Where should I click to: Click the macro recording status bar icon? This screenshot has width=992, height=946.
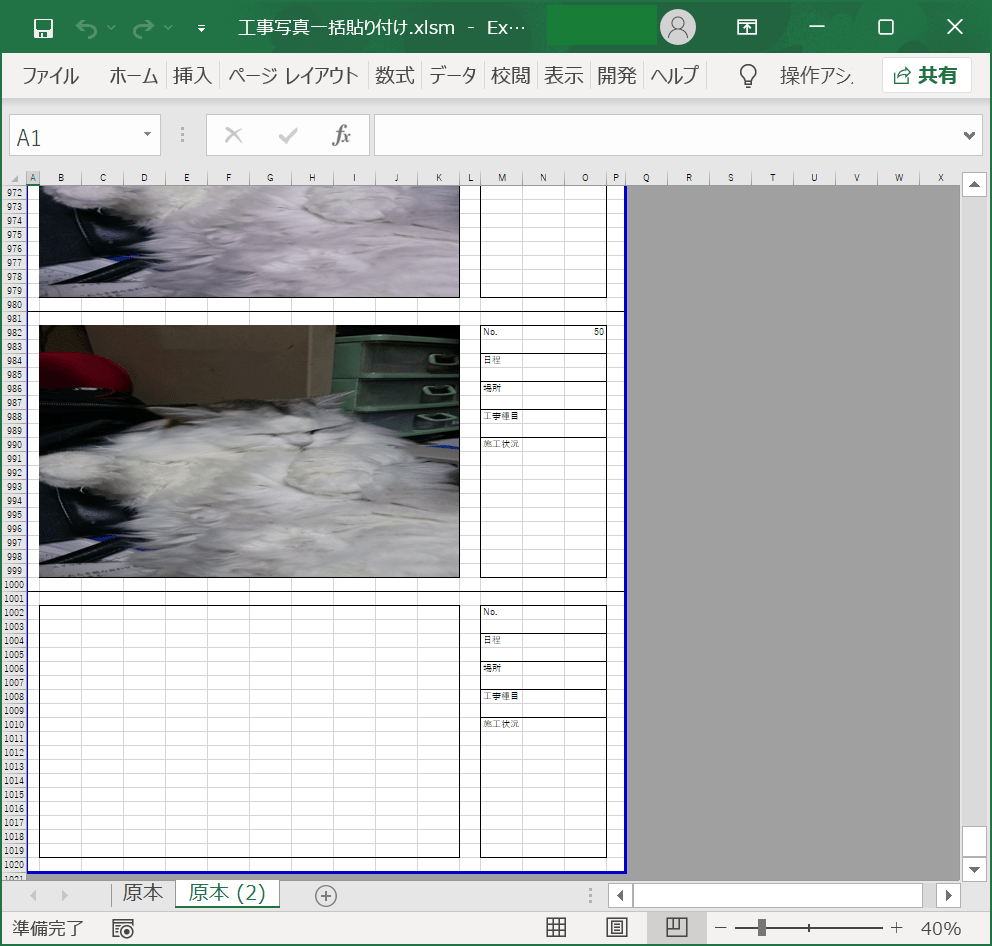coord(123,928)
